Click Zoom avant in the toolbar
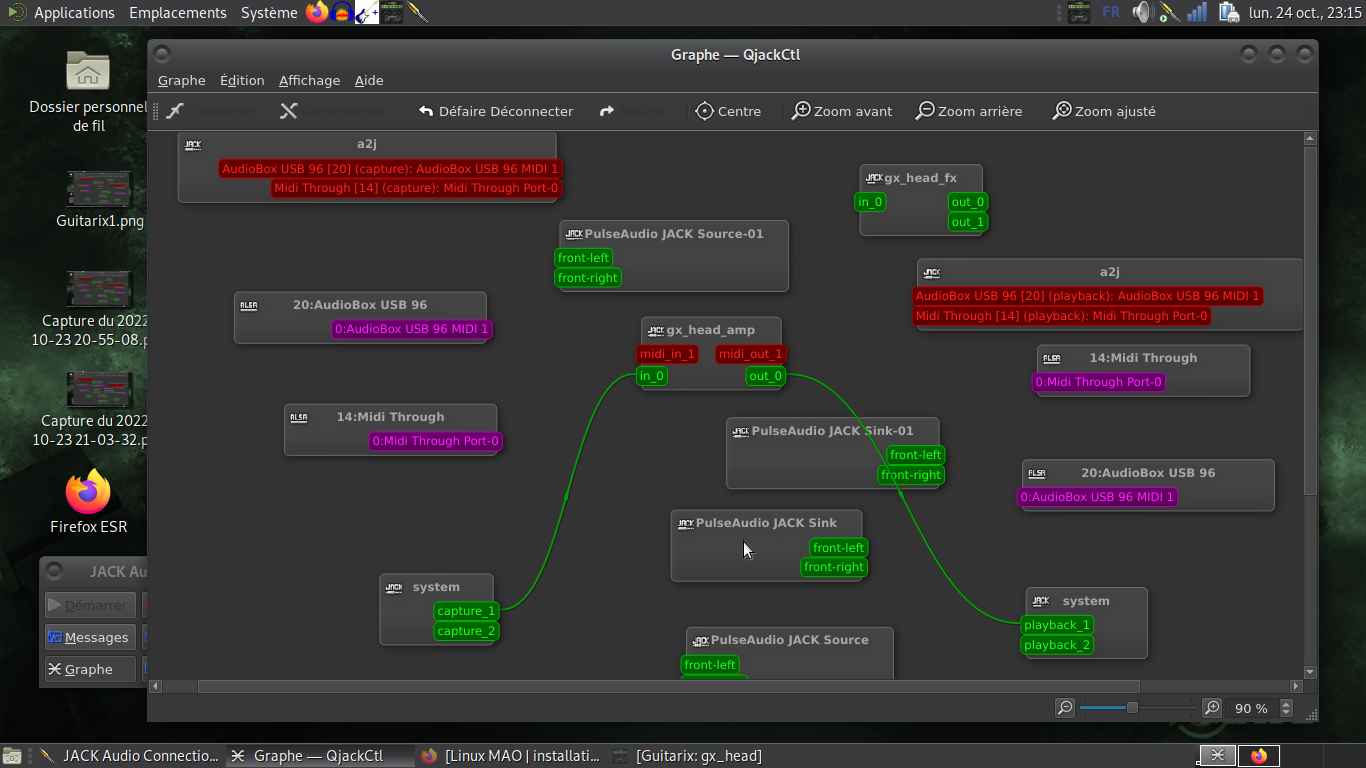The image size is (1366, 768). coord(842,111)
